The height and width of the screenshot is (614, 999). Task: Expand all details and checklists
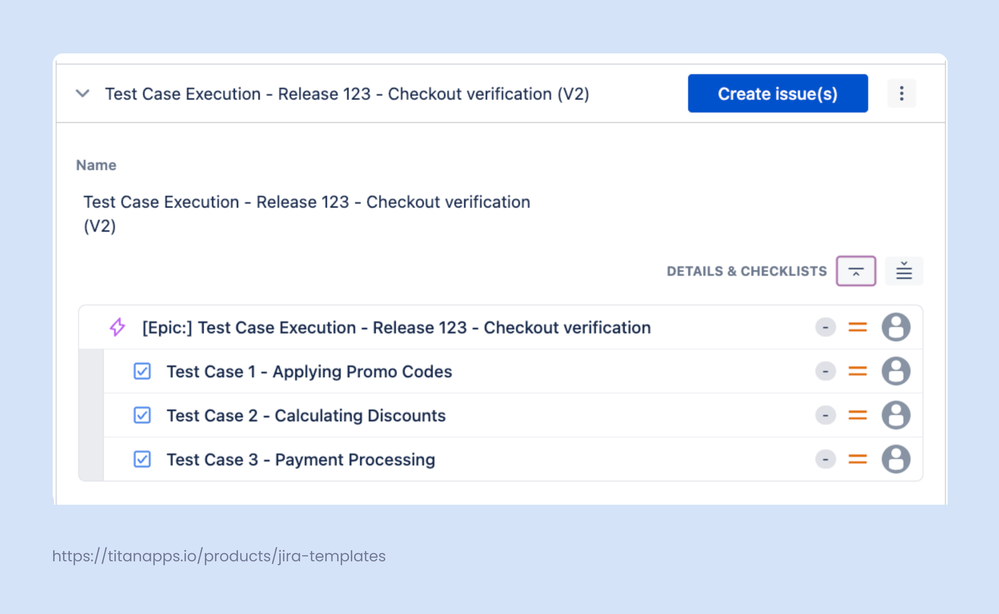pyautogui.click(x=904, y=270)
